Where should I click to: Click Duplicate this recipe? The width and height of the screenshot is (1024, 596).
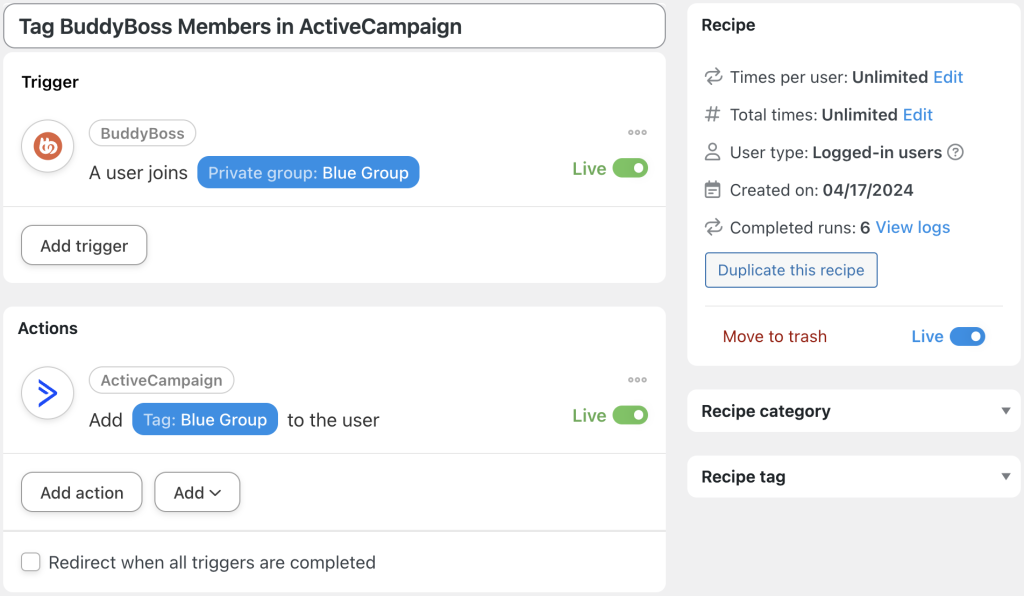(791, 270)
